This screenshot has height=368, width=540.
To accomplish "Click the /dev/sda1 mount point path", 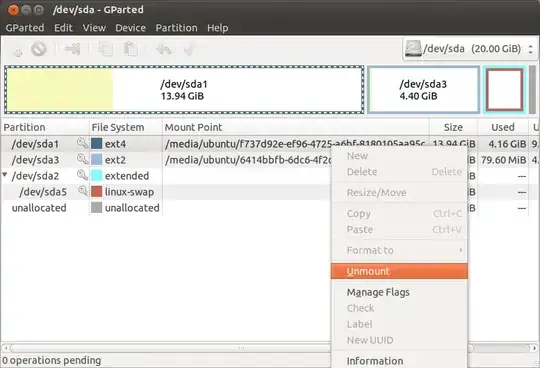I will pyautogui.click(x=294, y=144).
